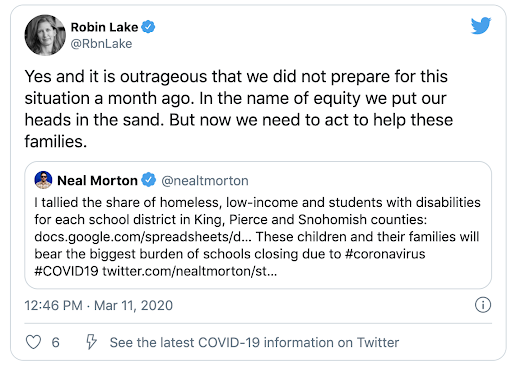Open the Neal Morton name in quoted tweet
The width and height of the screenshot is (512, 368).
click(x=97, y=181)
